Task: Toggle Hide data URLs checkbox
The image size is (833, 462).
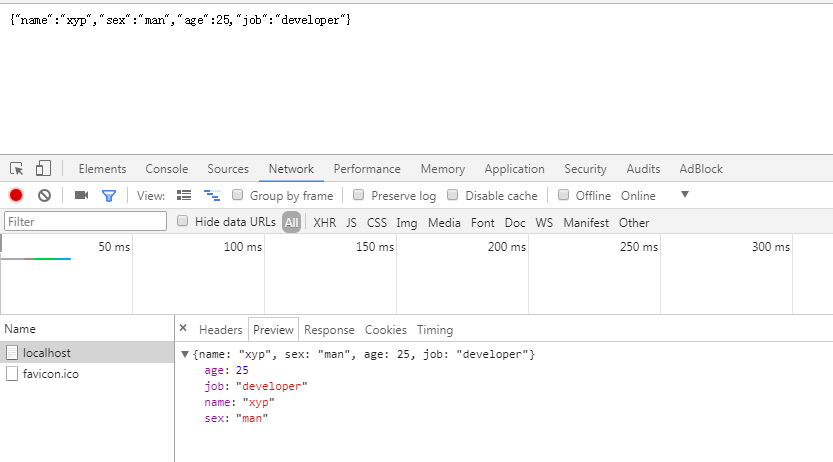Action: [x=182, y=221]
